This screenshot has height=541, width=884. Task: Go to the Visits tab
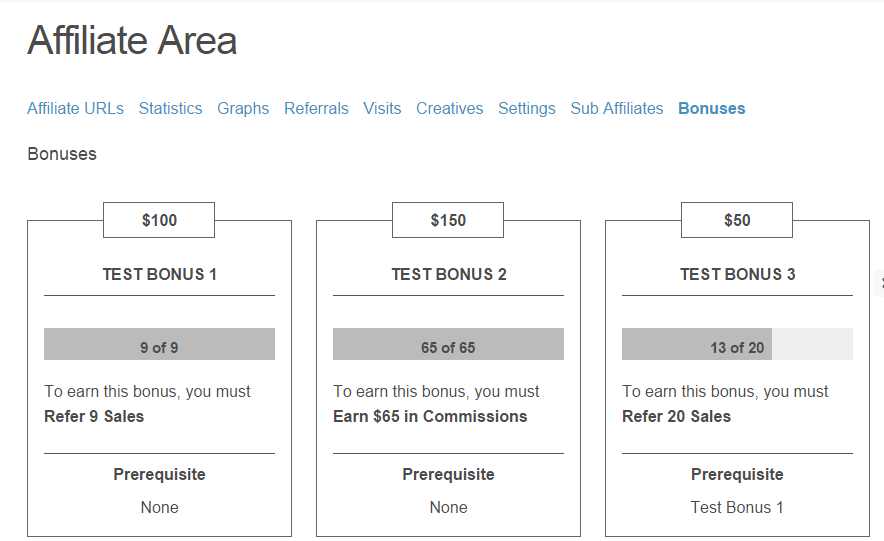382,109
